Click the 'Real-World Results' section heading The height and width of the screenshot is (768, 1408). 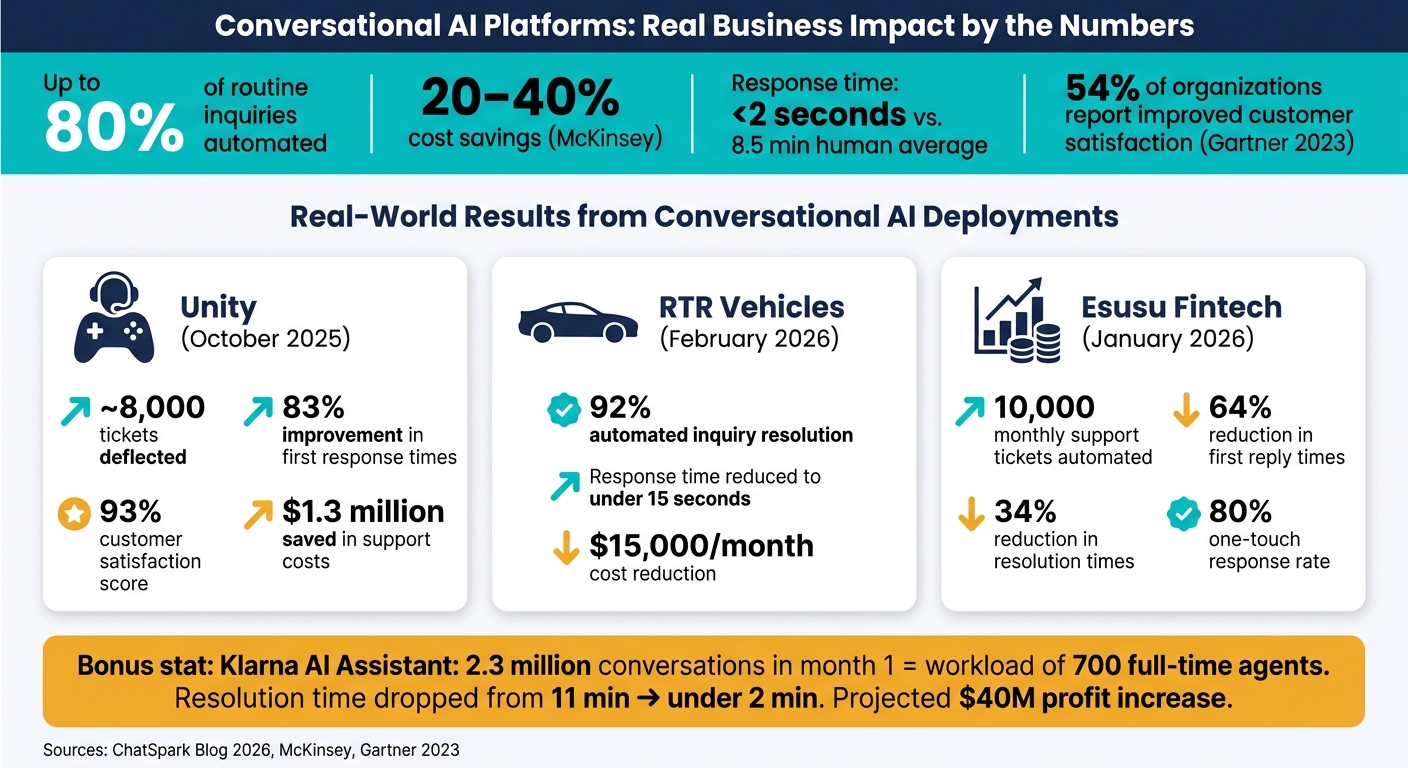[x=704, y=215]
